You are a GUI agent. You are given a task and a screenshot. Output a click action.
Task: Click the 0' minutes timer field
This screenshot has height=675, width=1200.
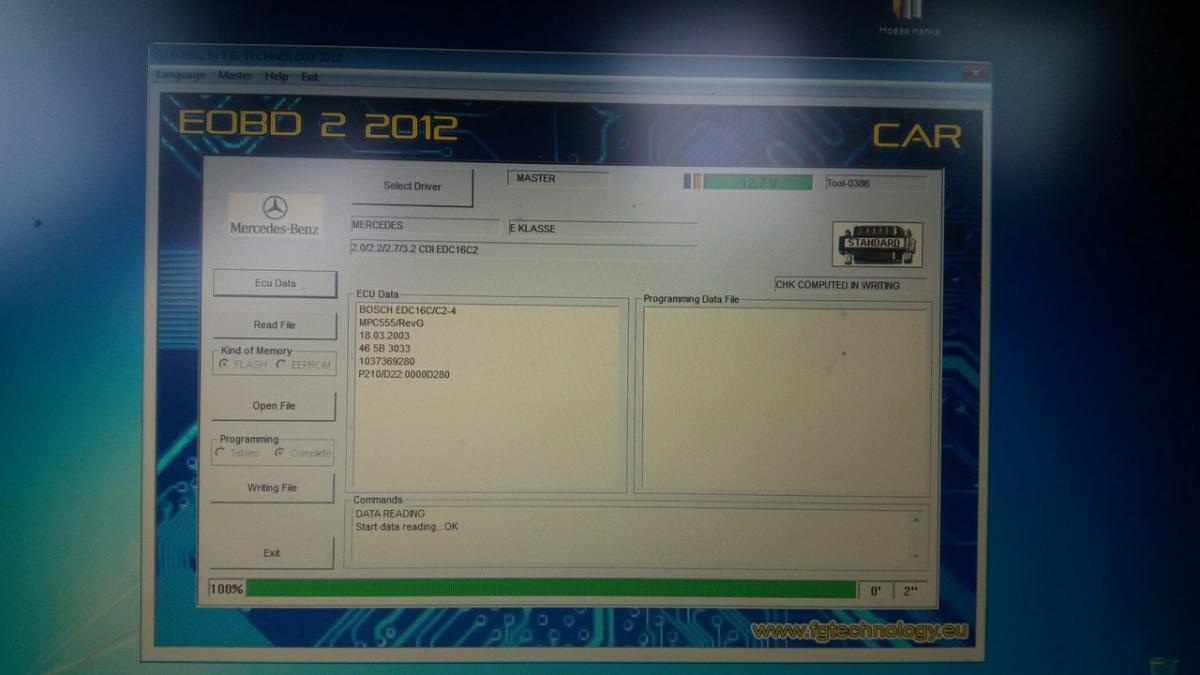pyautogui.click(x=875, y=591)
